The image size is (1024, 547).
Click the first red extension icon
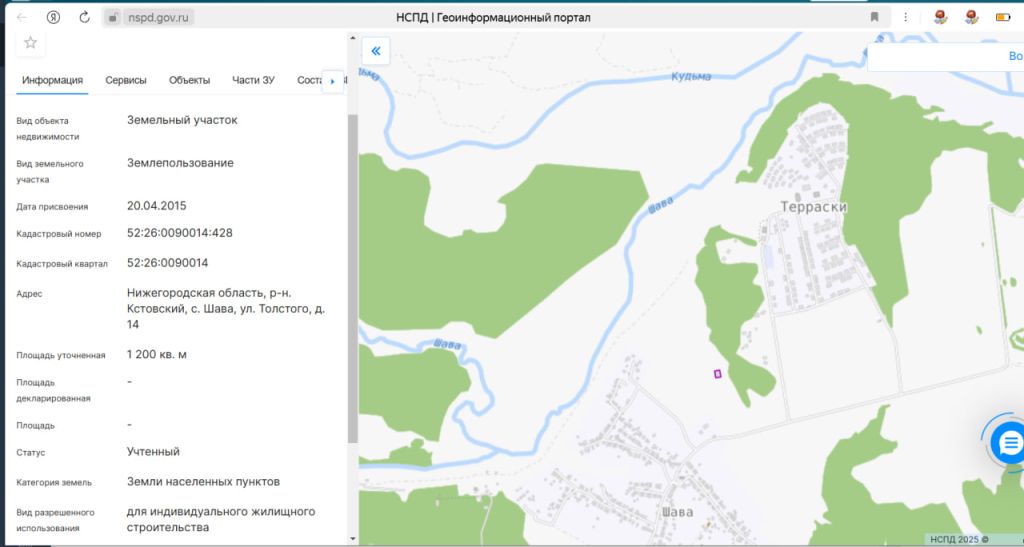[940, 17]
